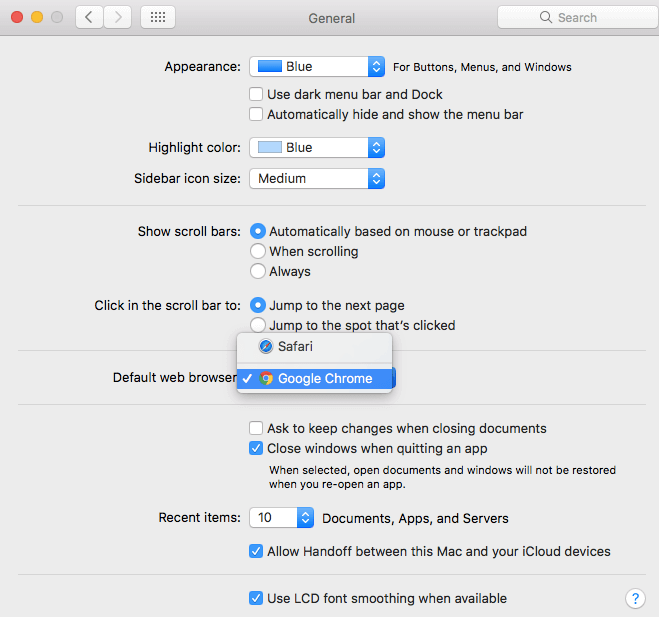
Task: Go forward with the right chevron button
Action: tap(118, 17)
